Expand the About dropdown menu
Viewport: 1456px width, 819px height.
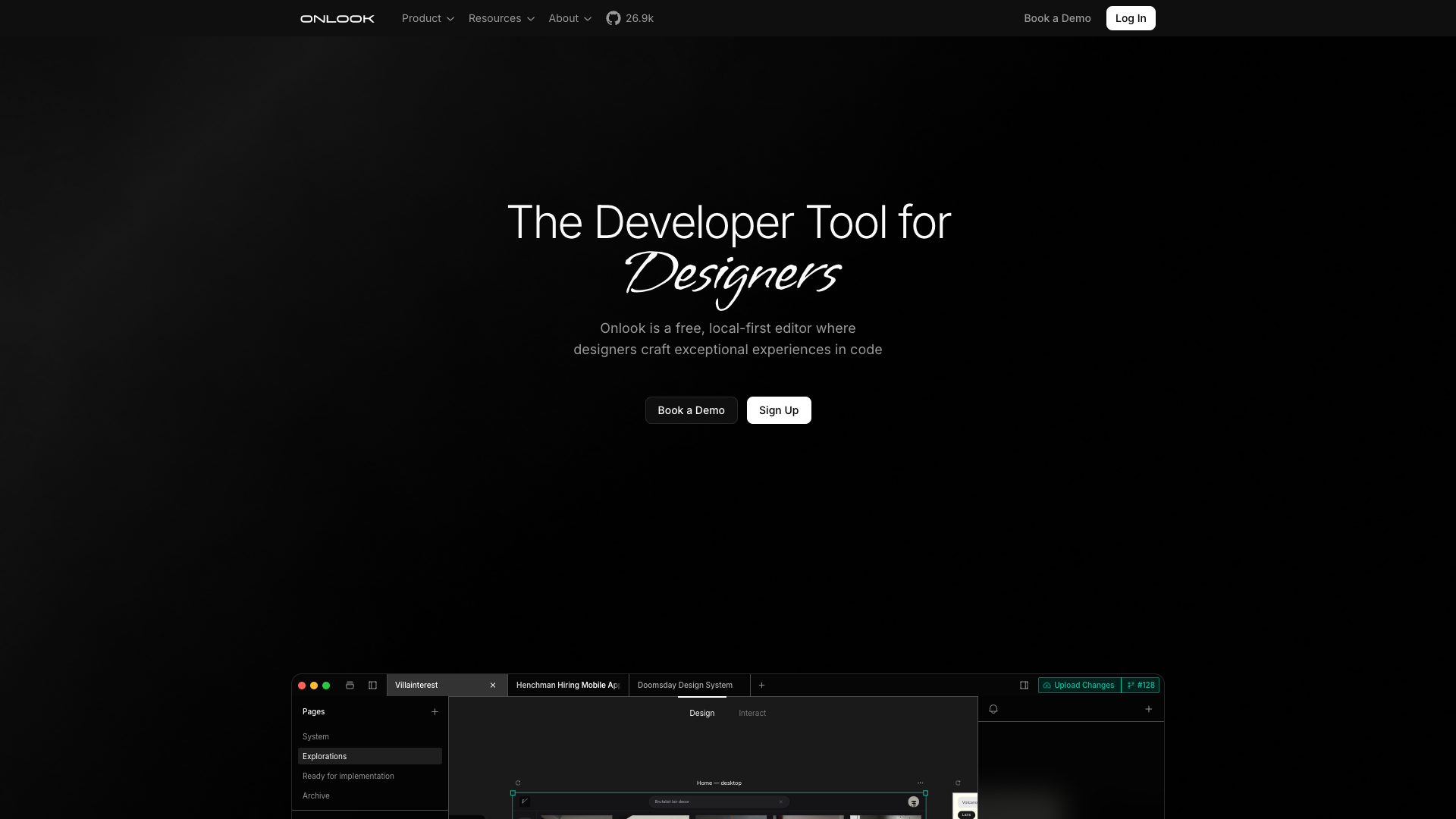point(570,18)
